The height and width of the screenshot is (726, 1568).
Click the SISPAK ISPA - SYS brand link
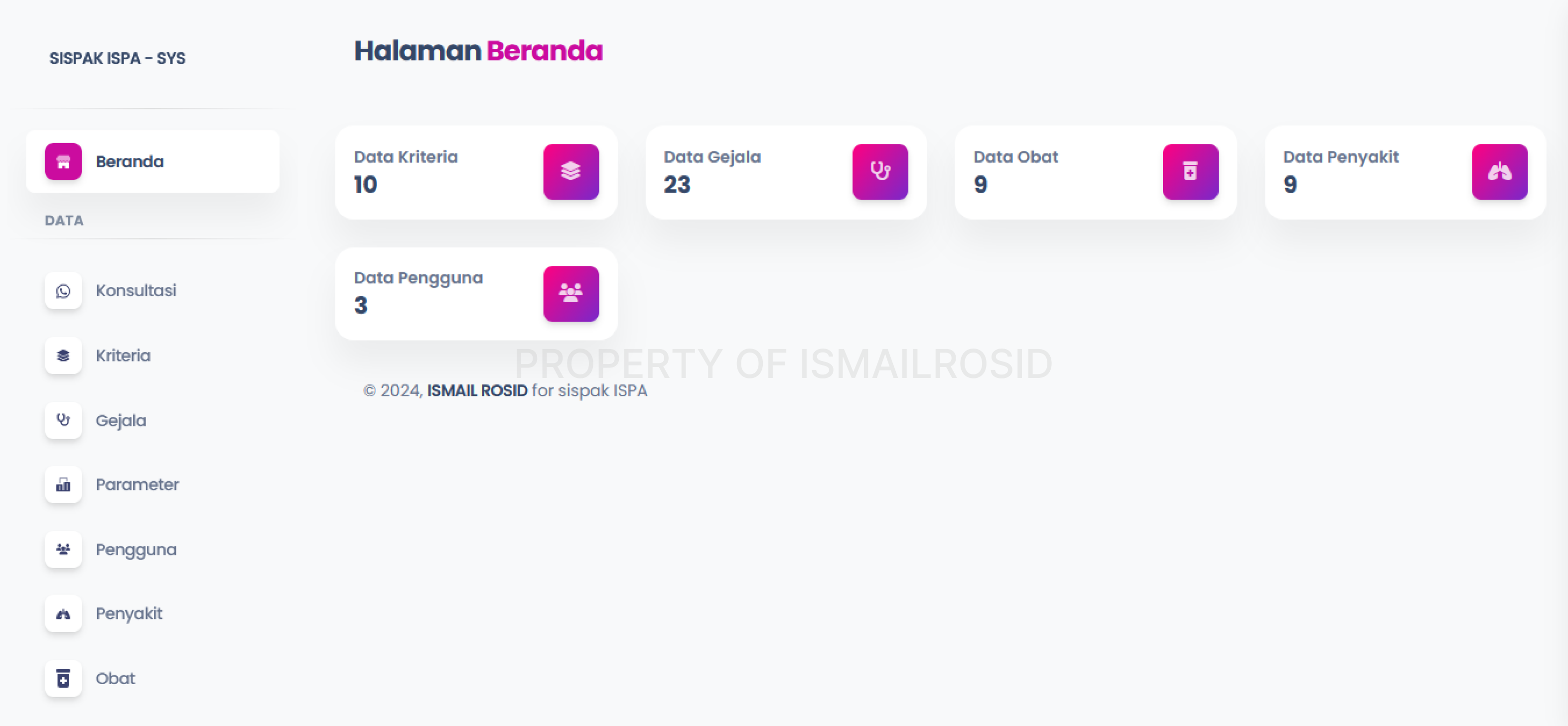point(118,58)
